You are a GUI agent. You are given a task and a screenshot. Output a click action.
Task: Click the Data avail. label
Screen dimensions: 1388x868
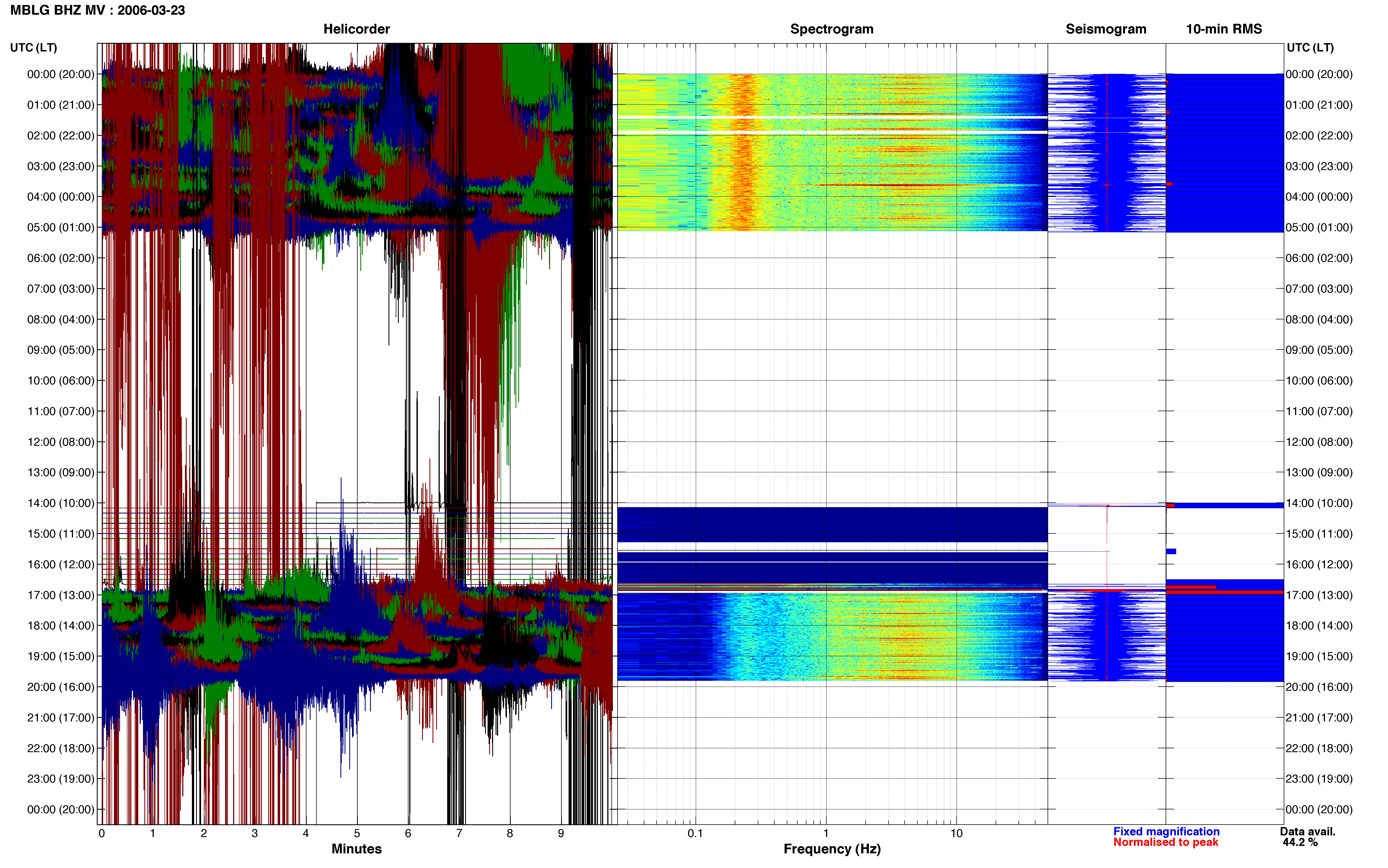(x=1308, y=831)
